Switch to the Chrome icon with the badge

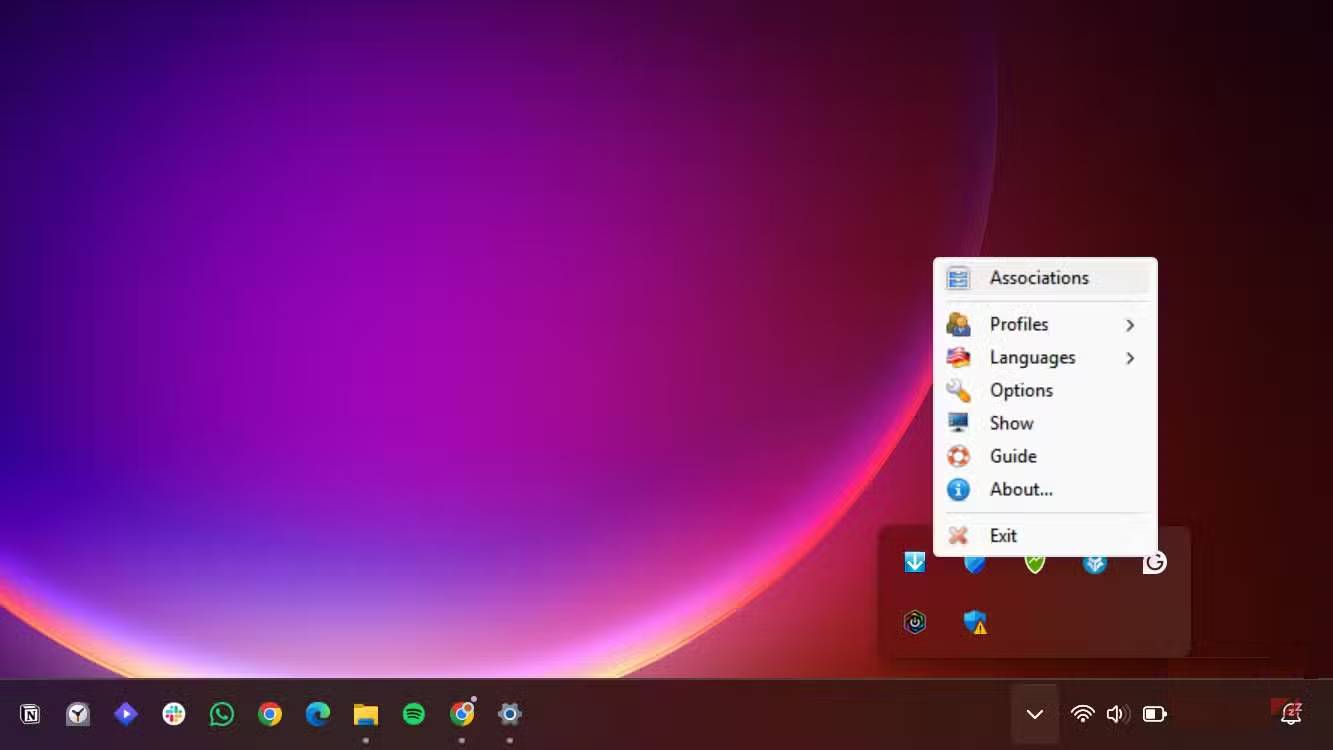[462, 714]
